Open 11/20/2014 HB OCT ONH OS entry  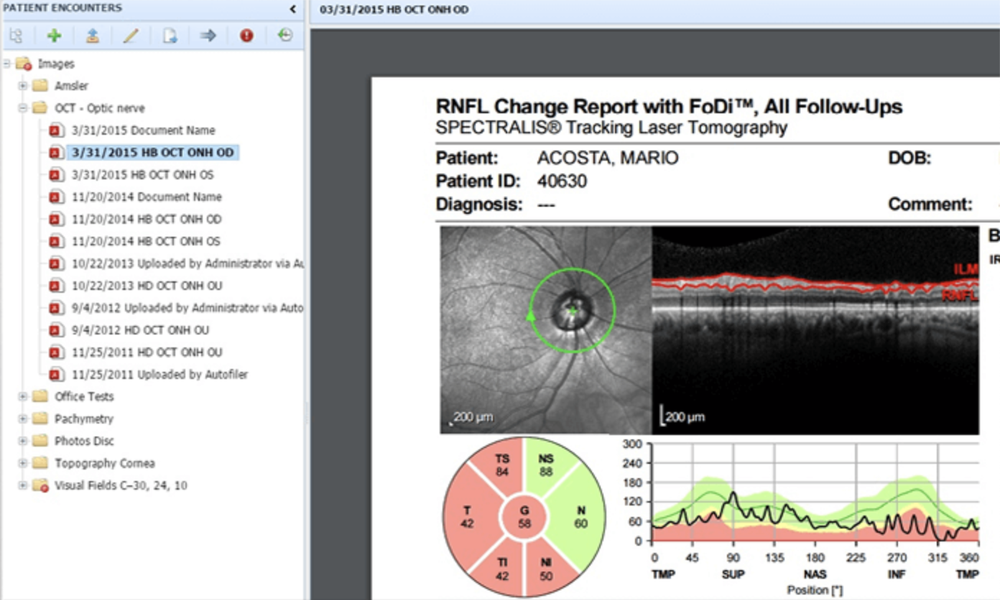click(146, 241)
